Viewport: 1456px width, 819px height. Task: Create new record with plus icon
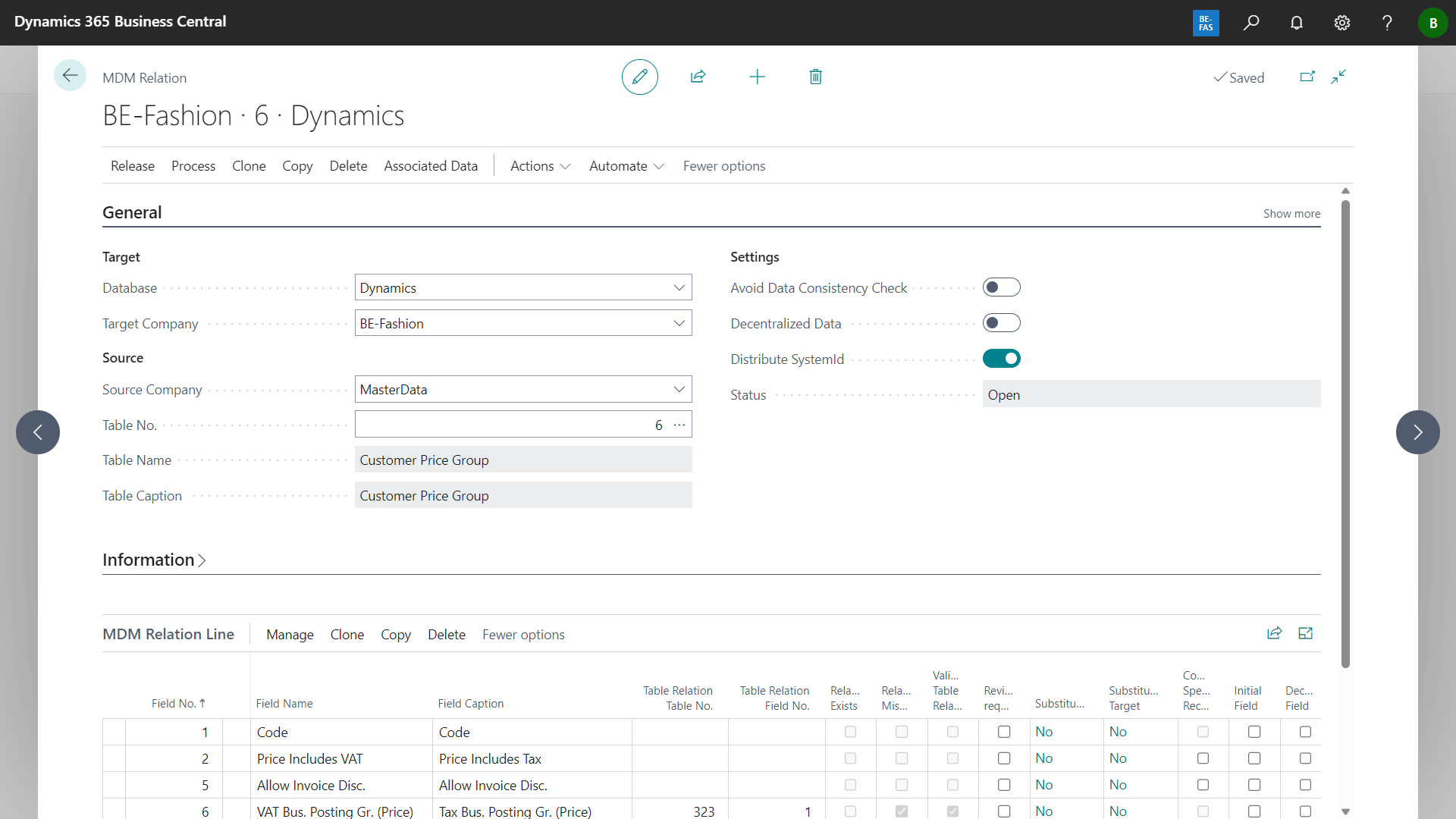point(757,77)
